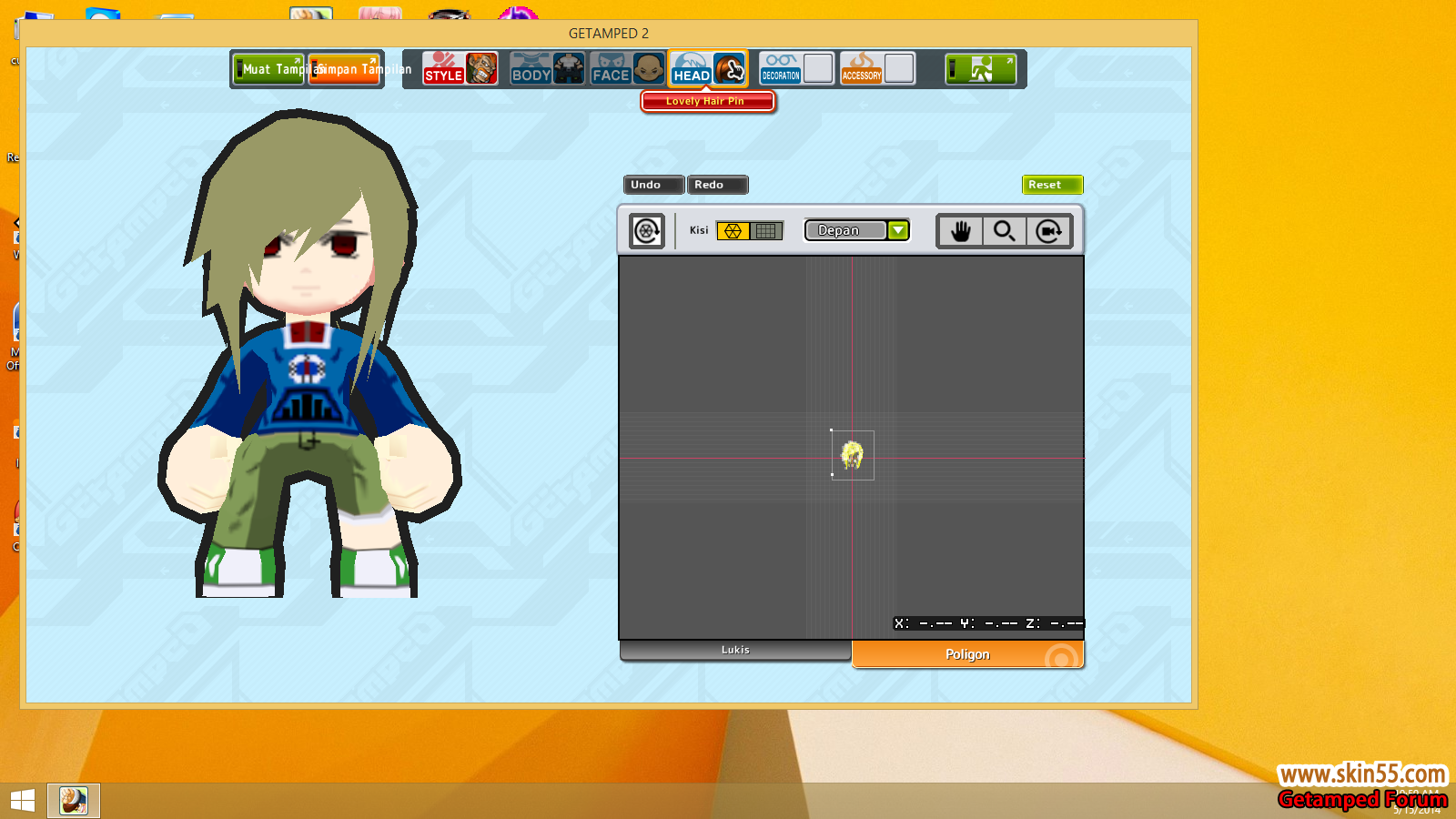Click the Simpan Tampilan save button
1456x819 pixels.
click(x=344, y=69)
